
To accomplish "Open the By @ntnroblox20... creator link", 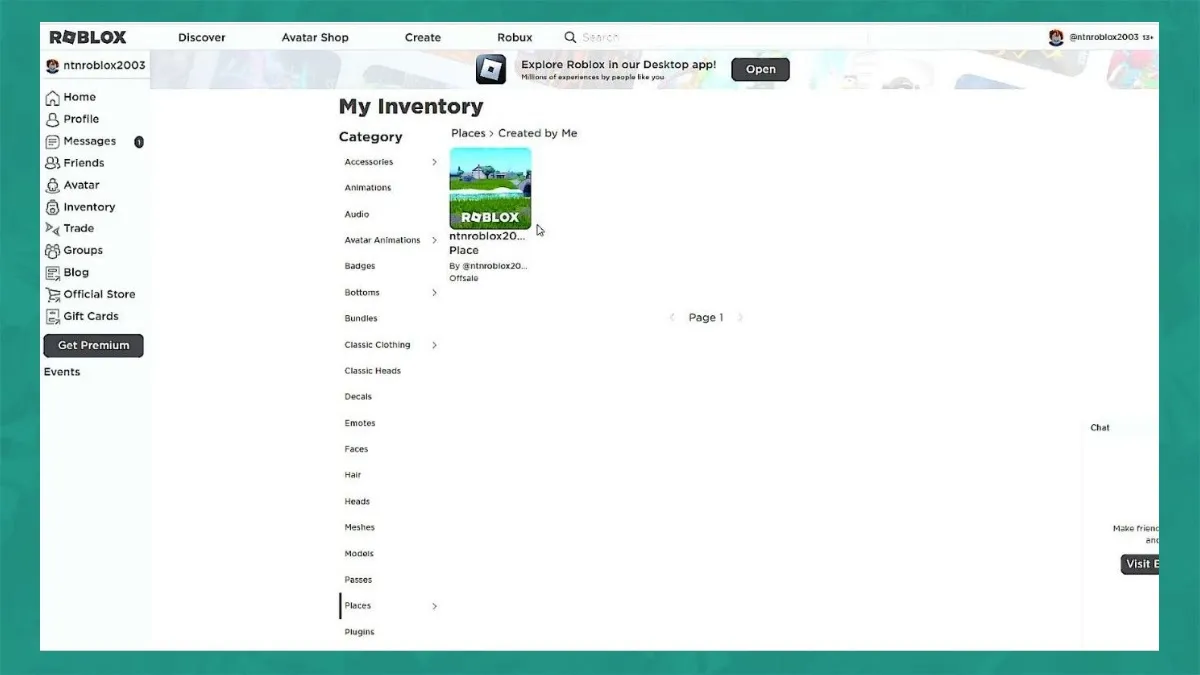I will point(488,266).
